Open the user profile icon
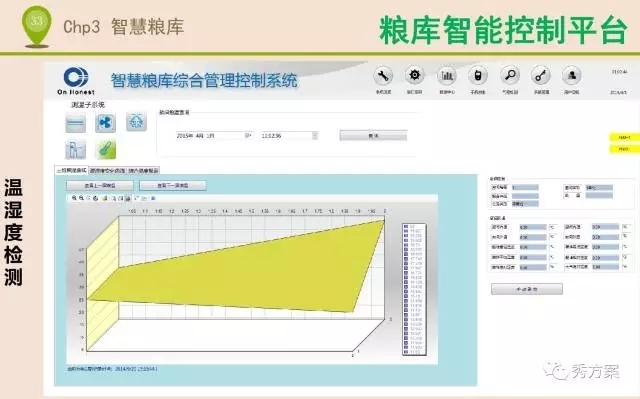The height and width of the screenshot is (399, 640). click(571, 76)
